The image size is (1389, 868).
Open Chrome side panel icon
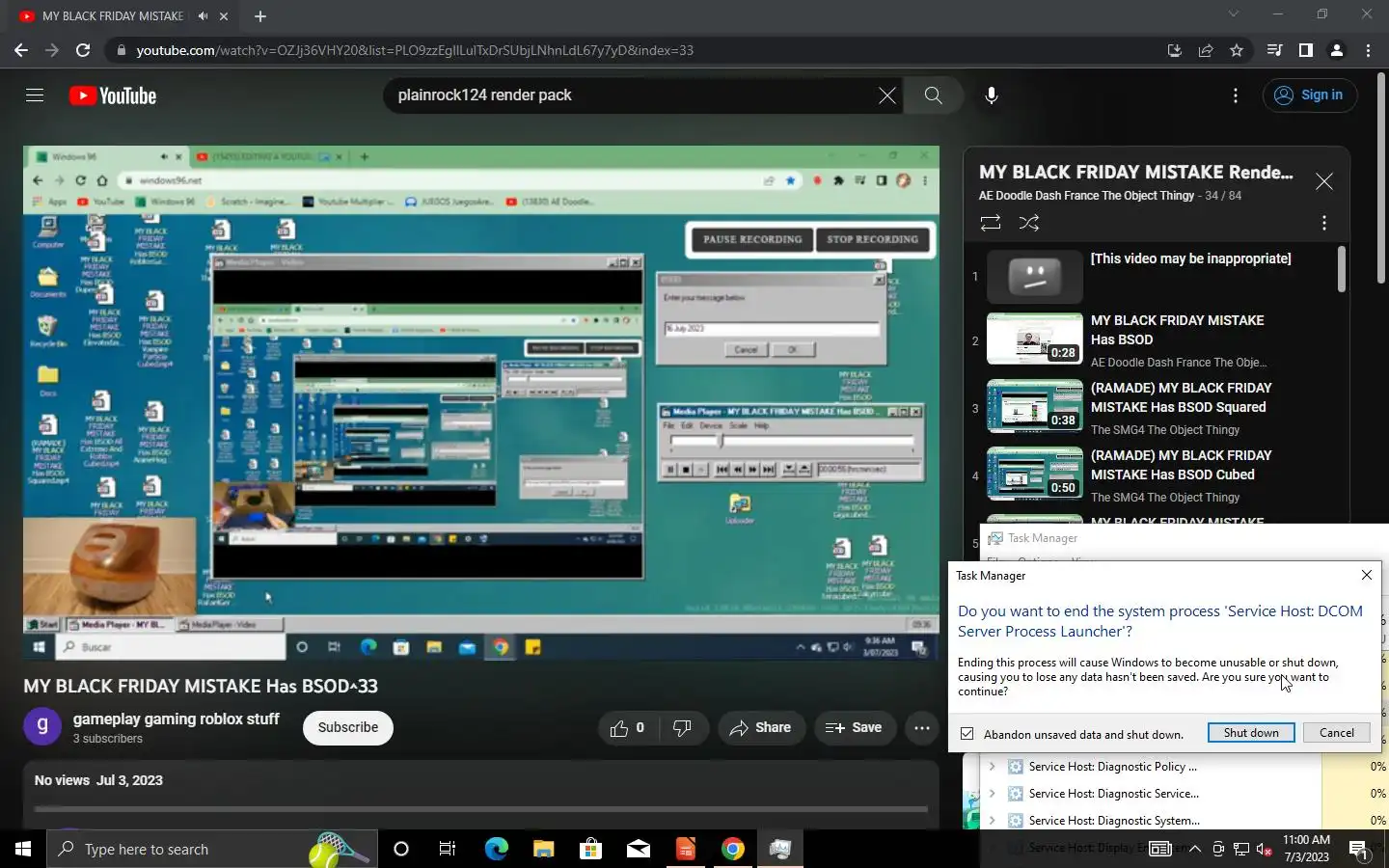(x=1306, y=50)
